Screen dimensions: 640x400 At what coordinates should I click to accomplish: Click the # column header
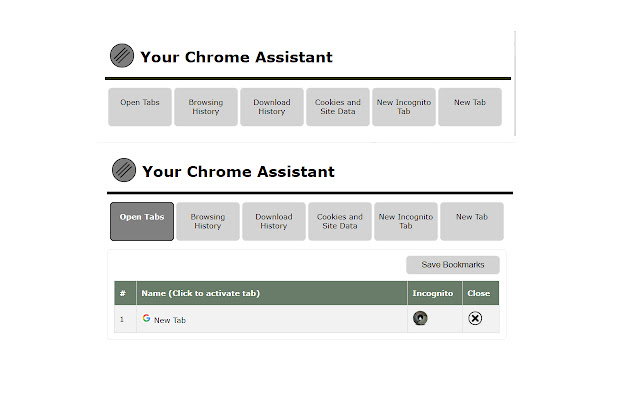[x=125, y=293]
